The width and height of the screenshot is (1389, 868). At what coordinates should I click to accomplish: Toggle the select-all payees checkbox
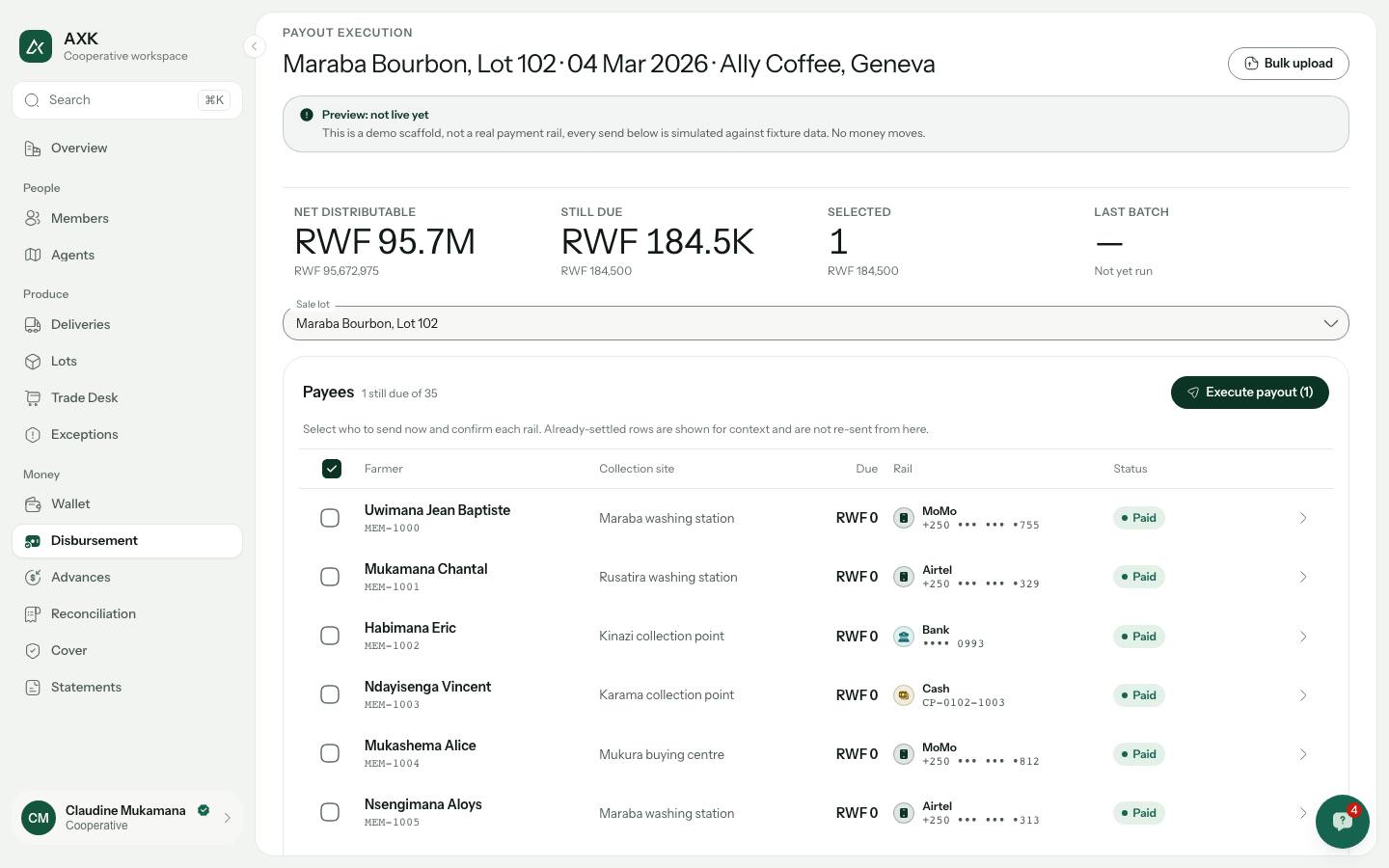click(x=332, y=469)
